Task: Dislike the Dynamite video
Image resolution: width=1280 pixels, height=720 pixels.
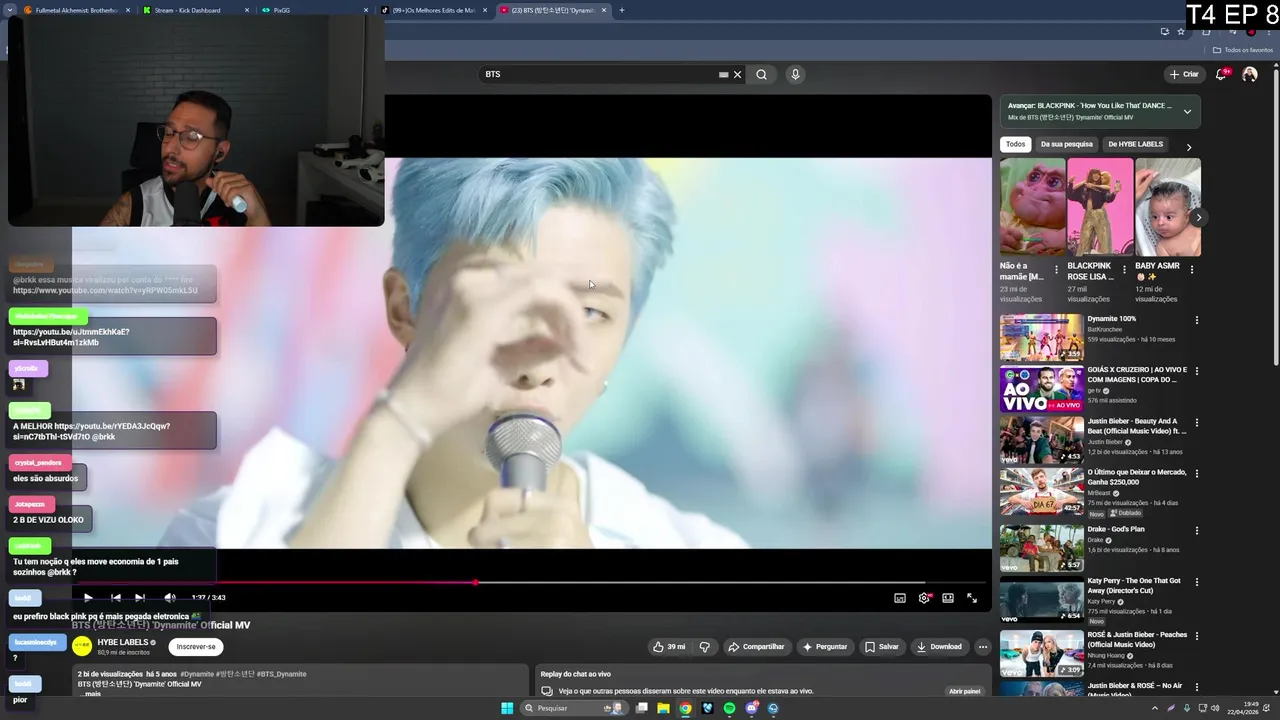Action: (704, 647)
